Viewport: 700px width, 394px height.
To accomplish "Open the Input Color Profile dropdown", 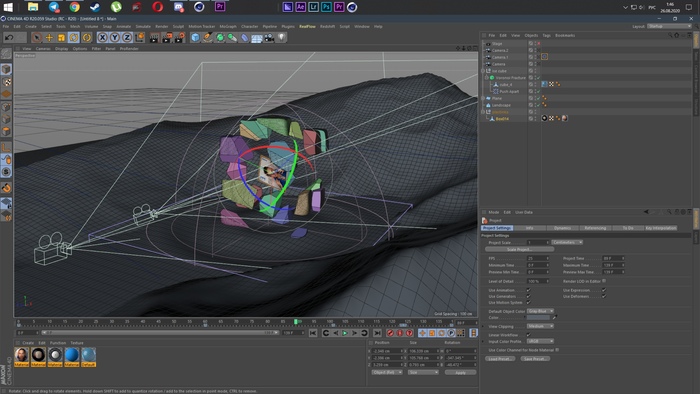I will pos(540,341).
